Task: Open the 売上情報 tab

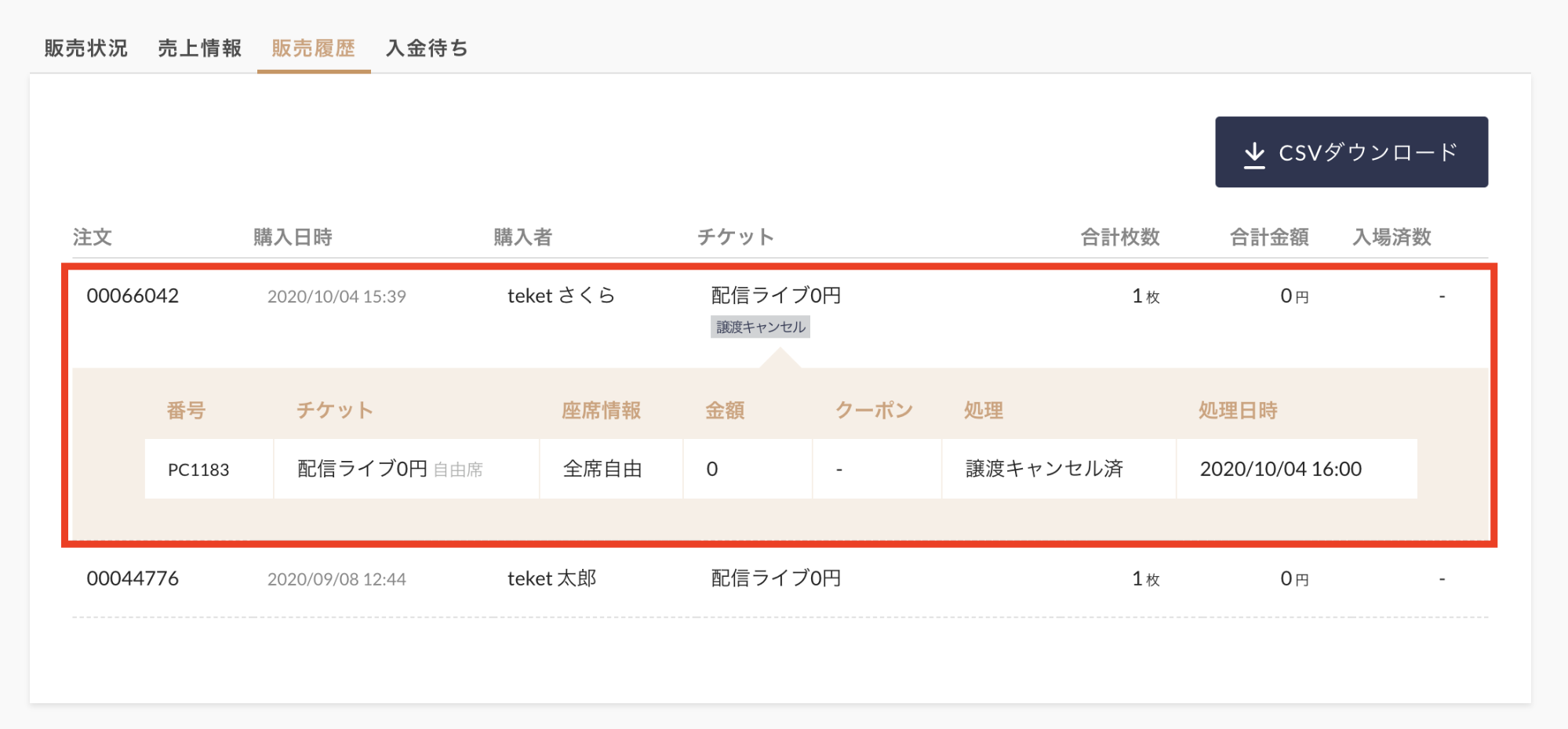Action: [x=200, y=49]
